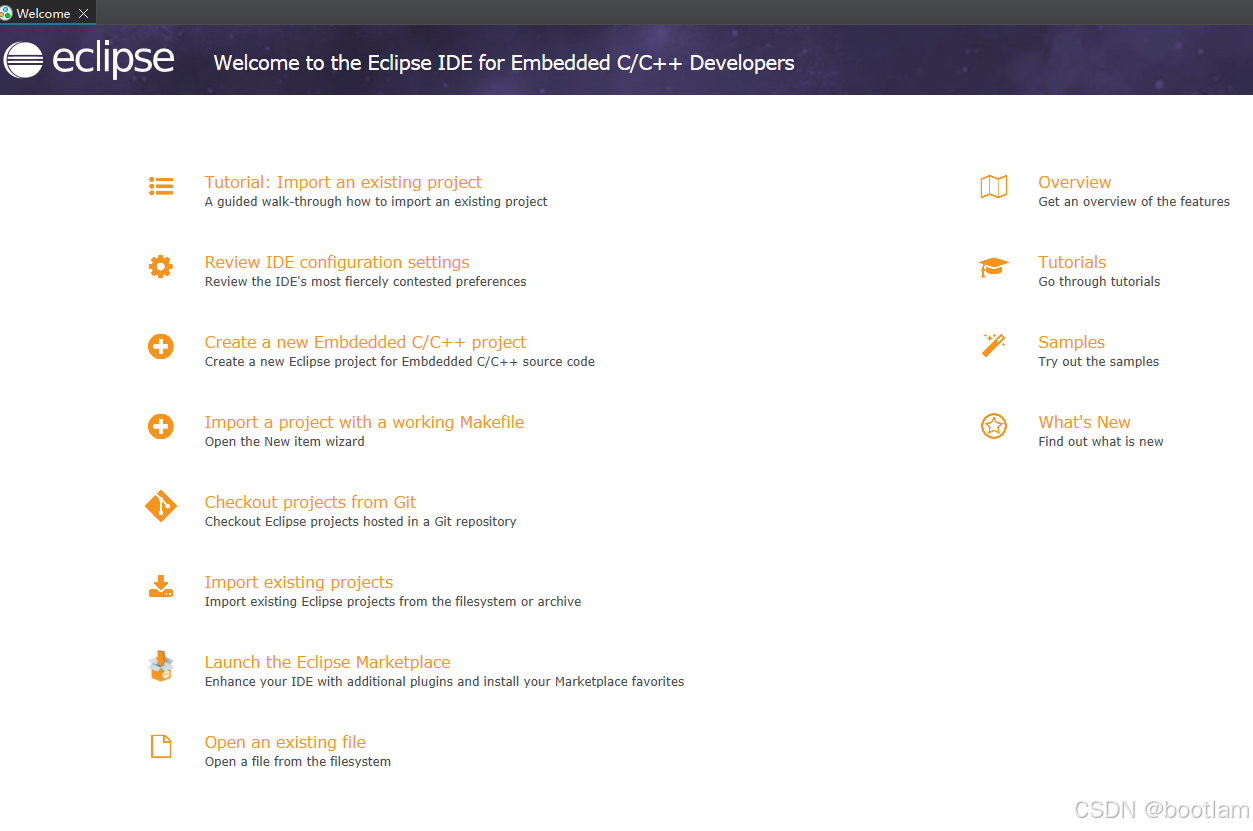Click the 'Welcome to the Eclipse IDE' header title
The width and height of the screenshot is (1253, 831).
pyautogui.click(x=504, y=63)
